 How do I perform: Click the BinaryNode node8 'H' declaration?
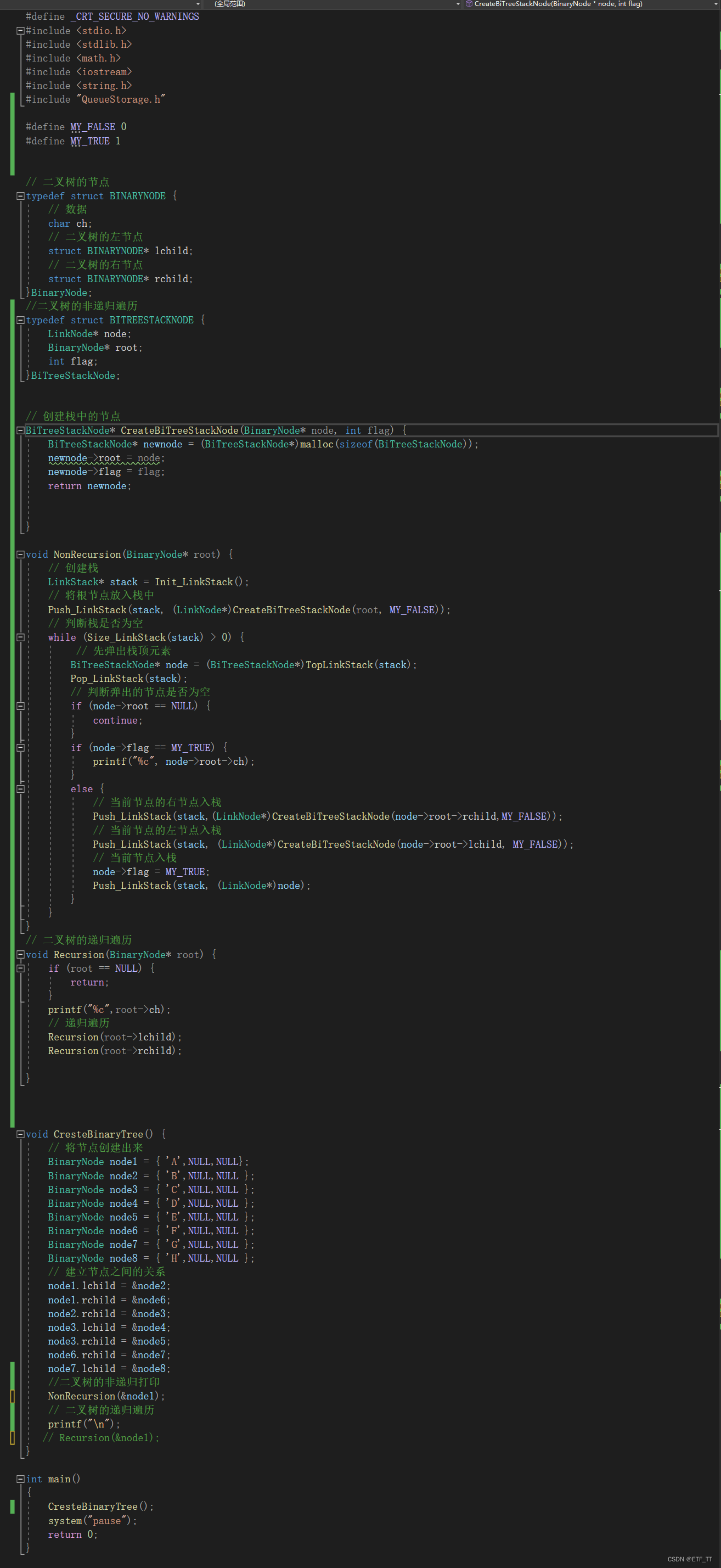click(151, 1259)
